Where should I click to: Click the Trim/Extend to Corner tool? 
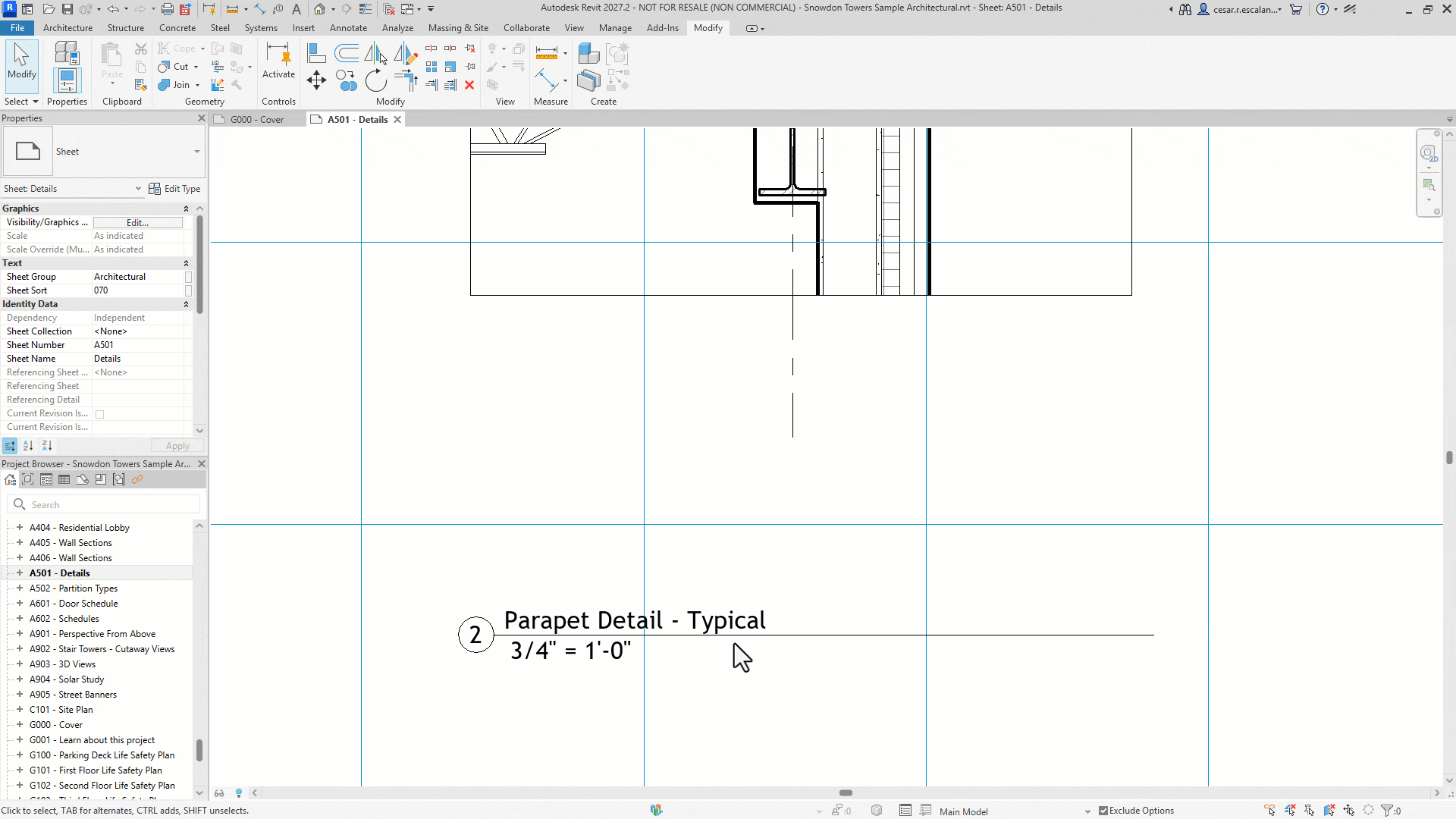point(406,80)
